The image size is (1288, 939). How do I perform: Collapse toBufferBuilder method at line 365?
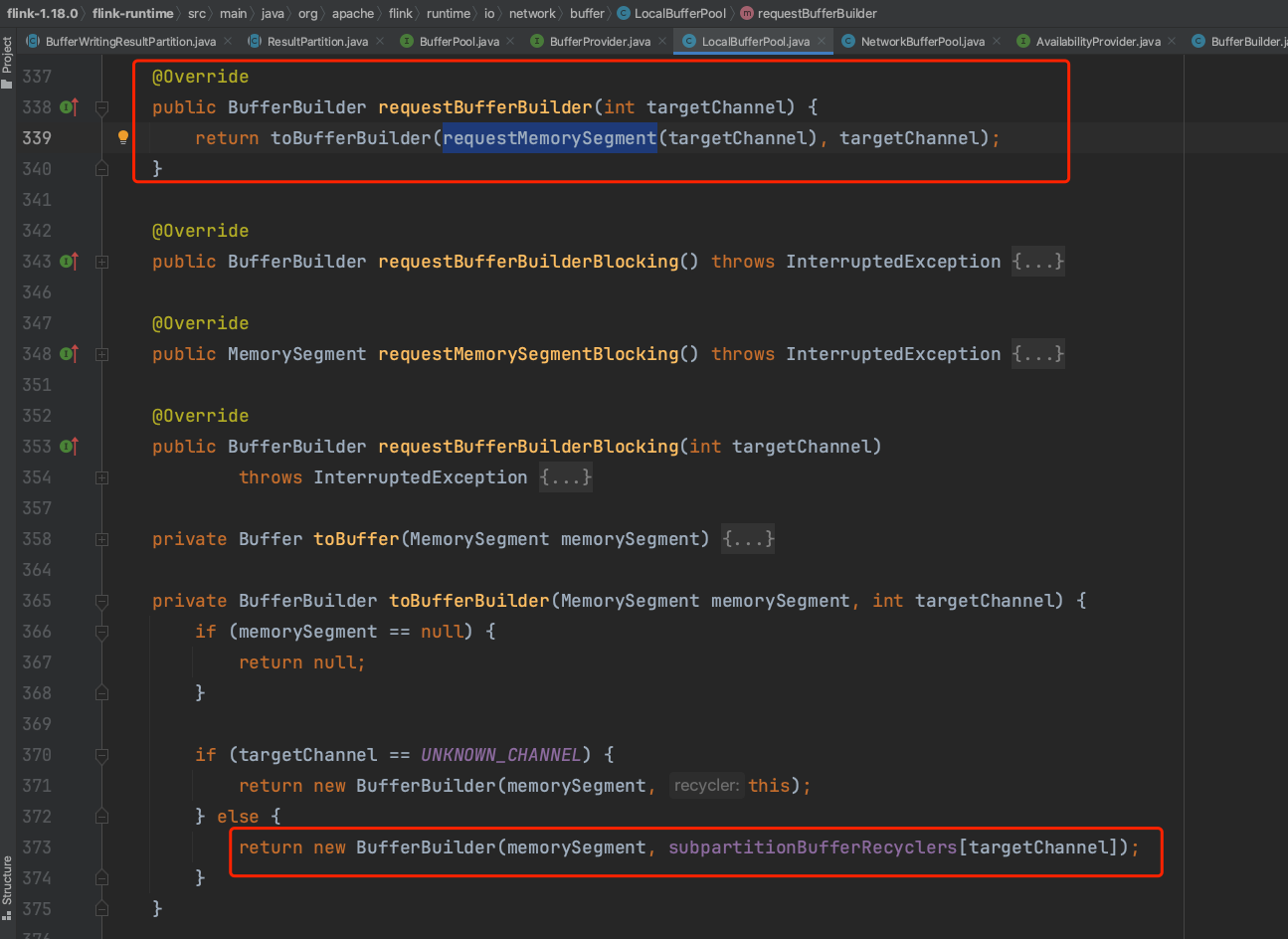pos(101,601)
